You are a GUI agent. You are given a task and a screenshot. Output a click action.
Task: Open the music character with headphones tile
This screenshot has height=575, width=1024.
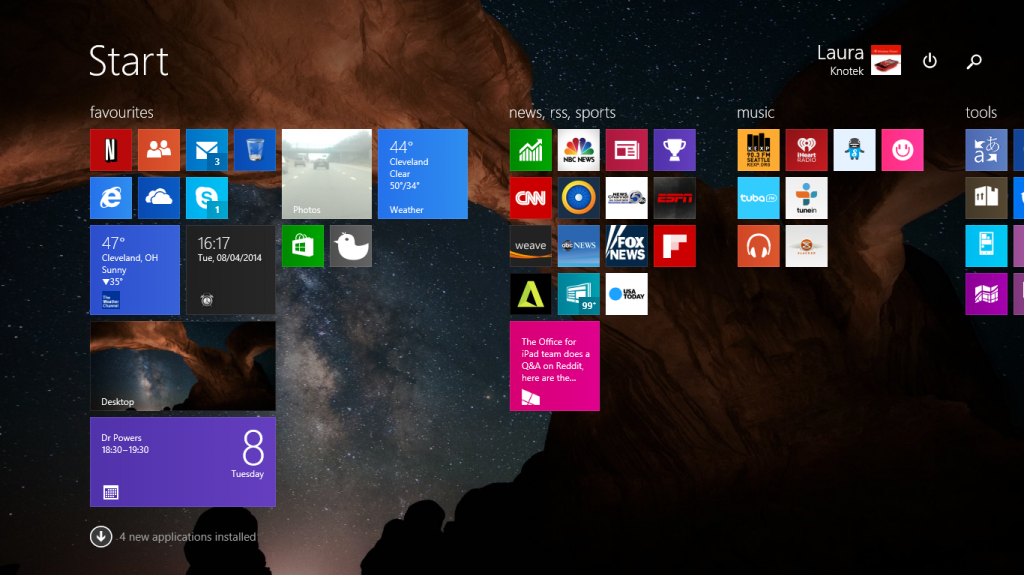click(854, 150)
